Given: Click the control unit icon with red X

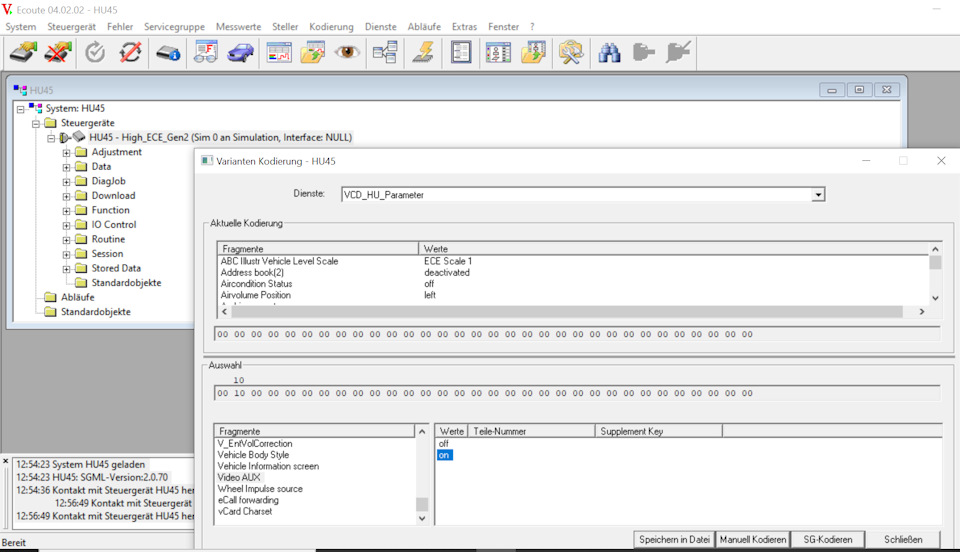Looking at the screenshot, I should point(59,52).
